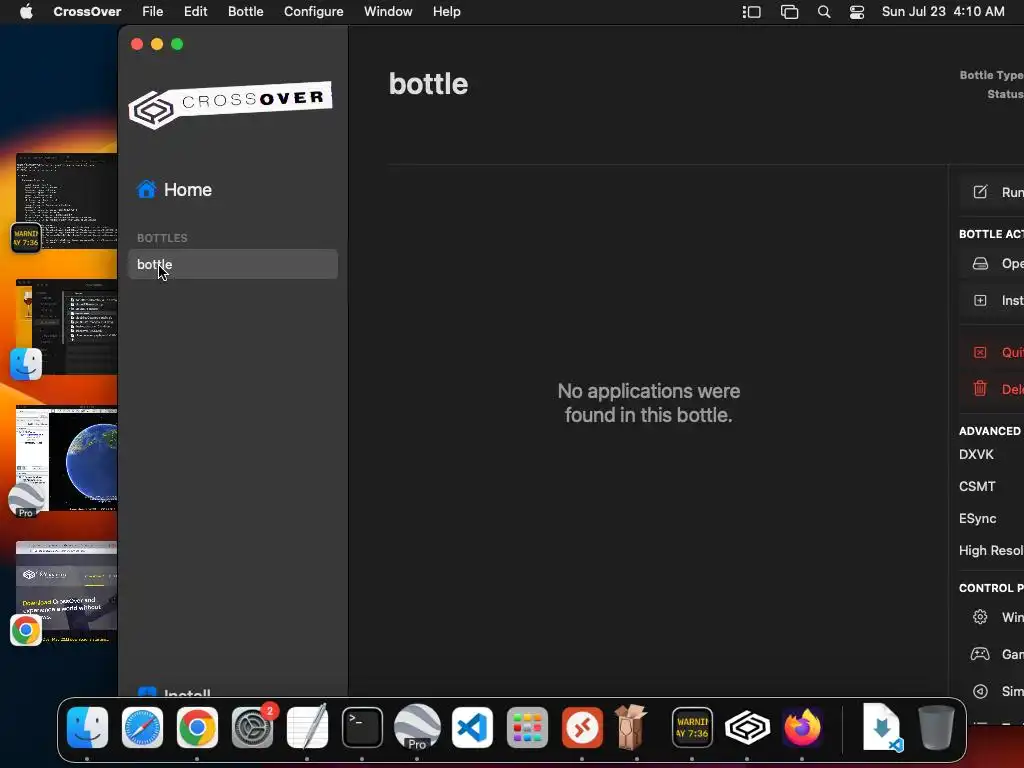Open Finder from the Dock
This screenshot has height=768, width=1024.
tap(88, 728)
